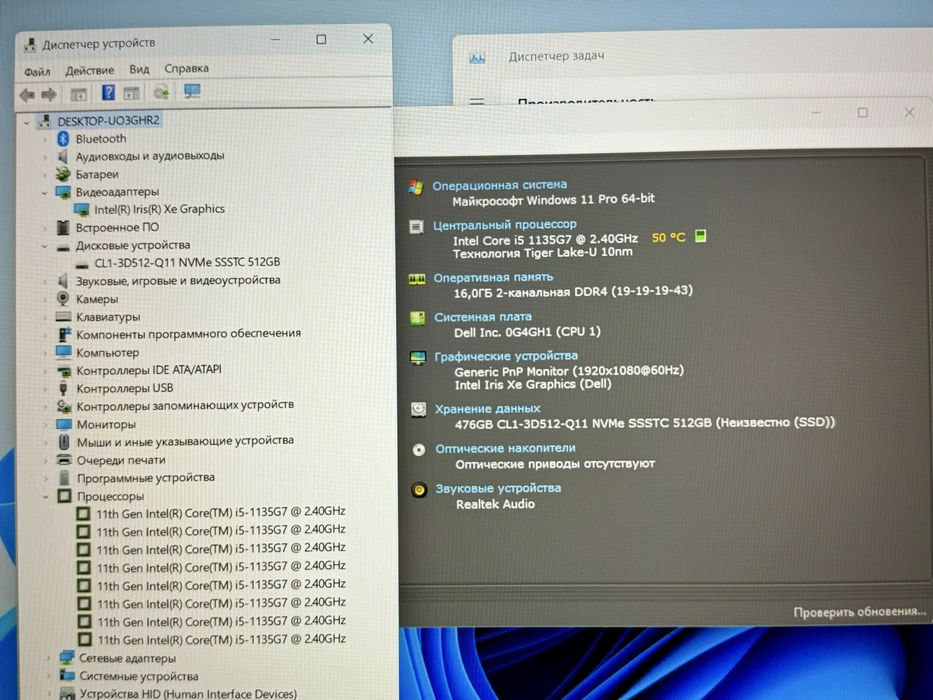The width and height of the screenshot is (933, 700).
Task: Click the update driver toolbar icon
Action: pyautogui.click(x=161, y=92)
